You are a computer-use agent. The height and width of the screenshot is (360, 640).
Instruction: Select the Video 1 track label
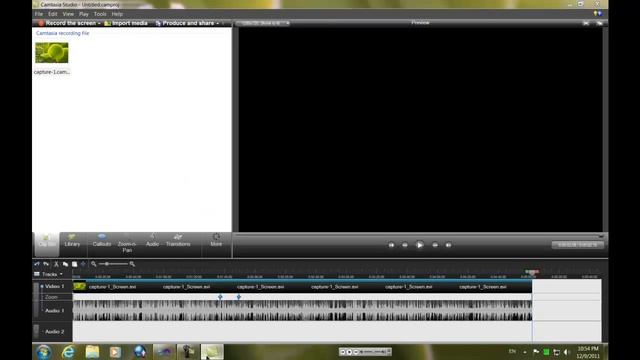[55, 287]
